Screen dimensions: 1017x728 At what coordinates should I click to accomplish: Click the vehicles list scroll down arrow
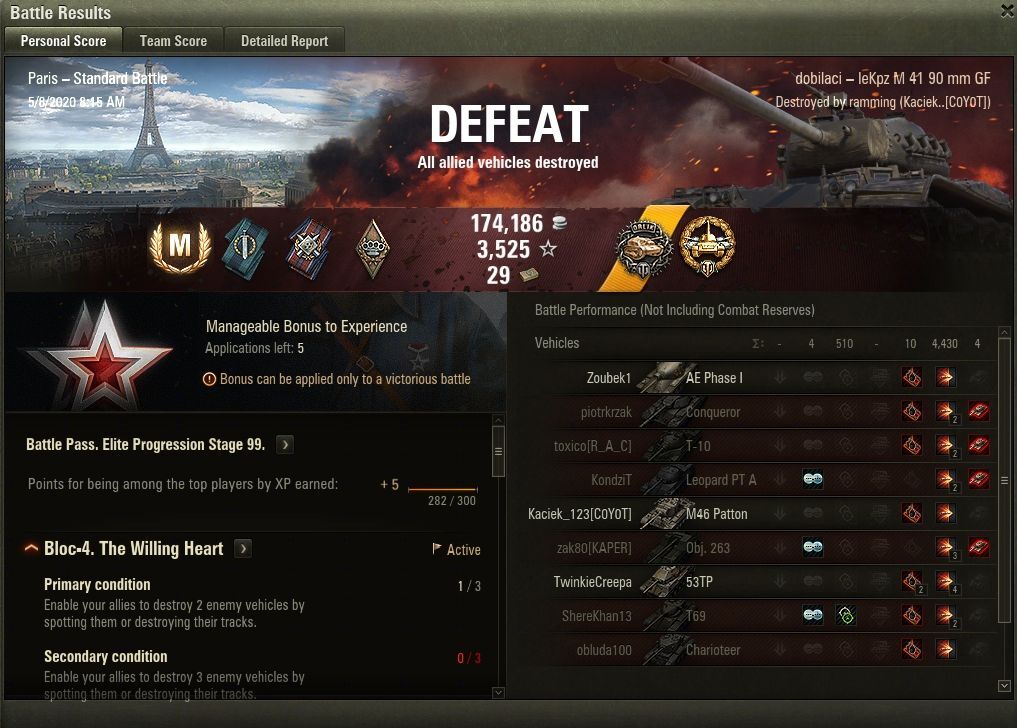(x=1004, y=685)
